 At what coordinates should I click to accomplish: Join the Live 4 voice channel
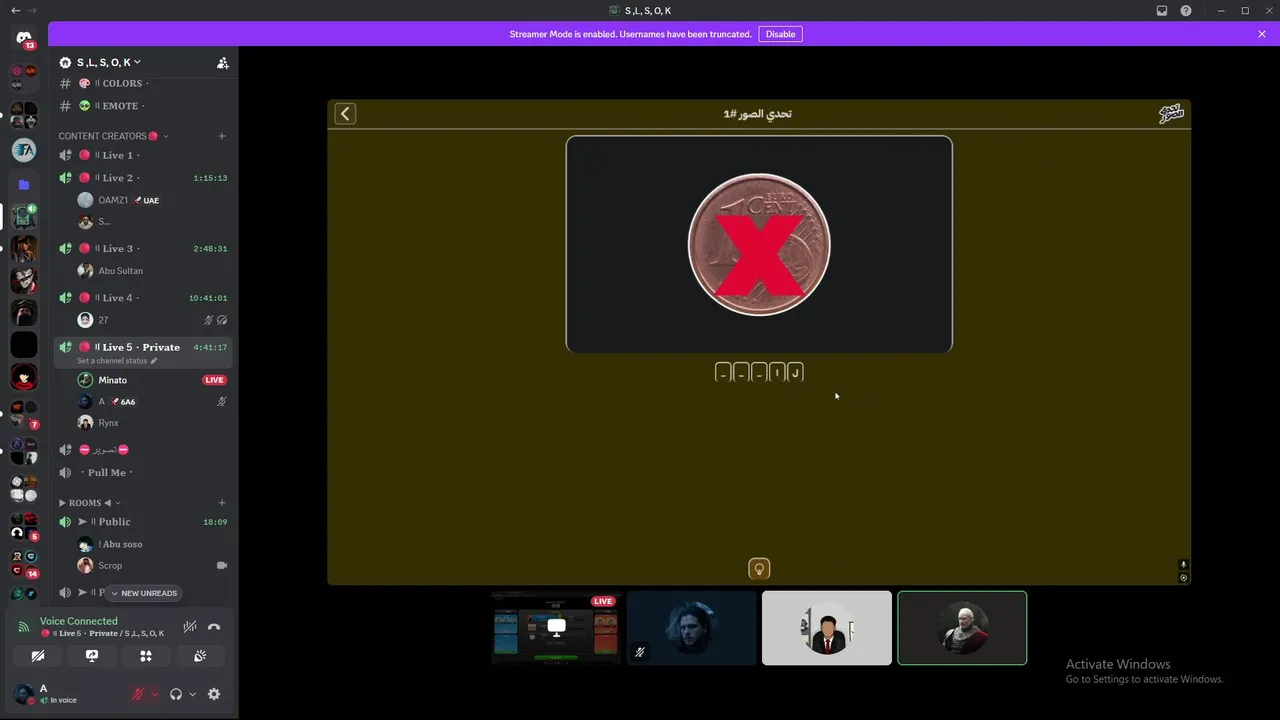coord(143,298)
